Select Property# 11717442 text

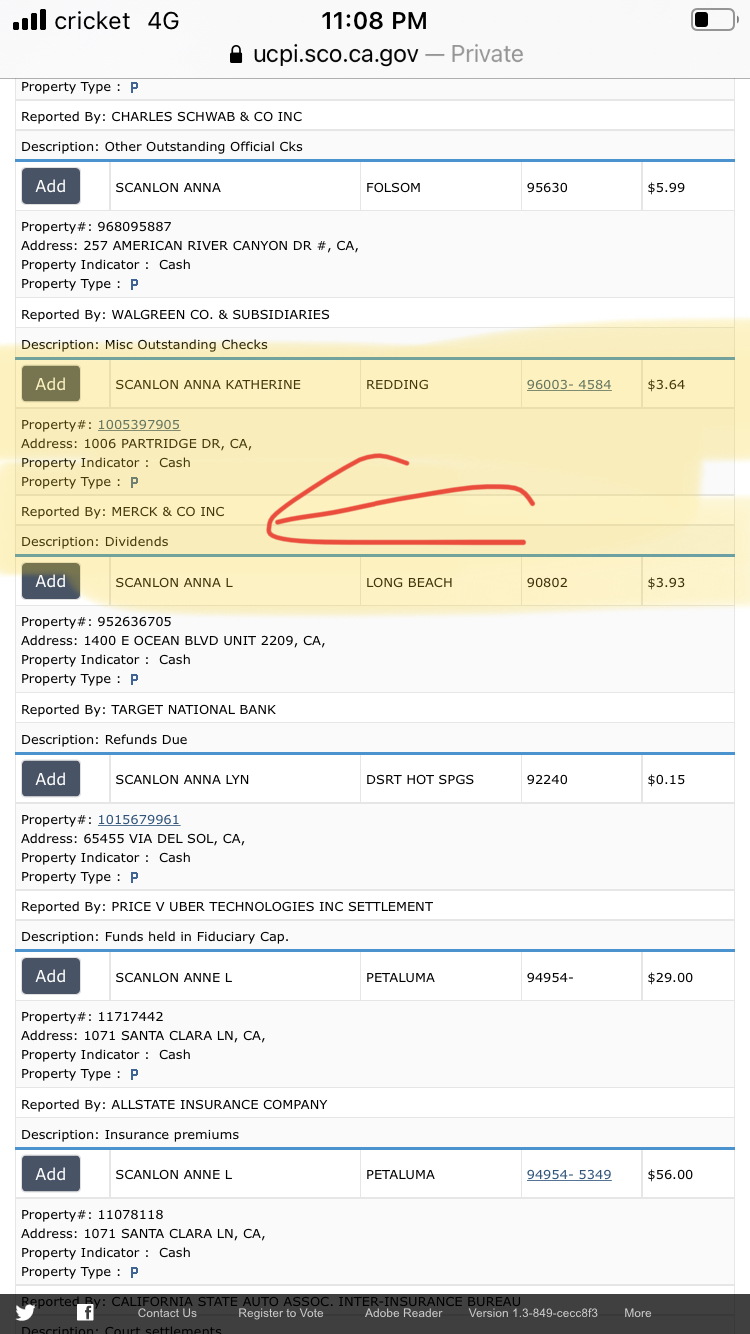pos(92,1016)
